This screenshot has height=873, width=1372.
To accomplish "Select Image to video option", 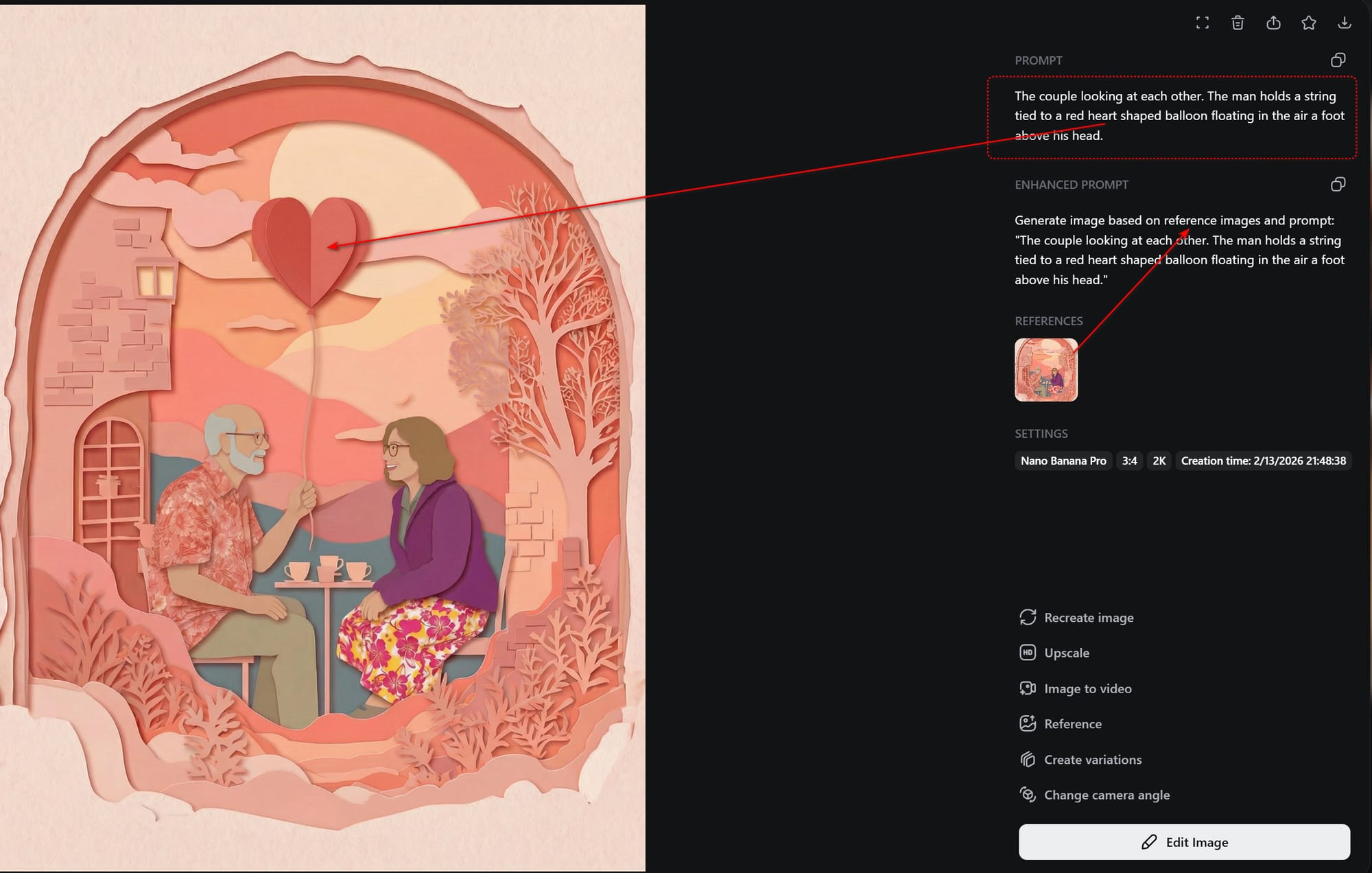I will [1087, 688].
